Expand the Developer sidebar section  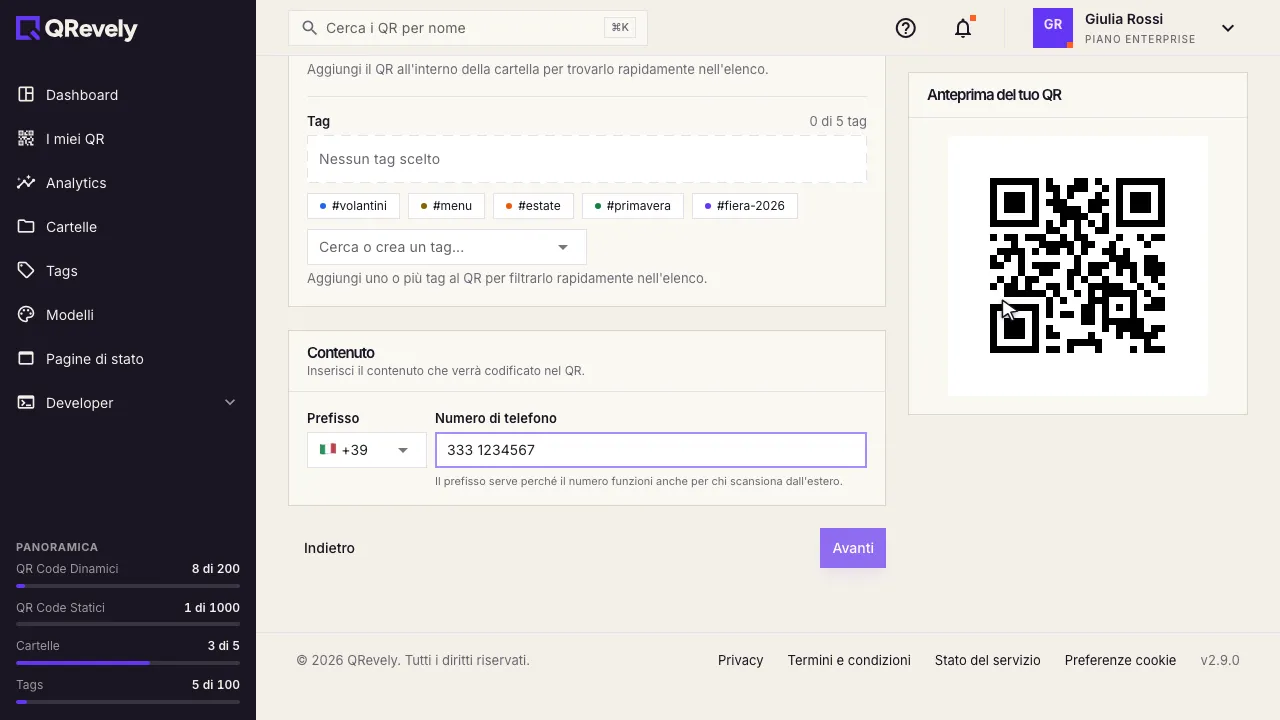pyautogui.click(x=128, y=402)
